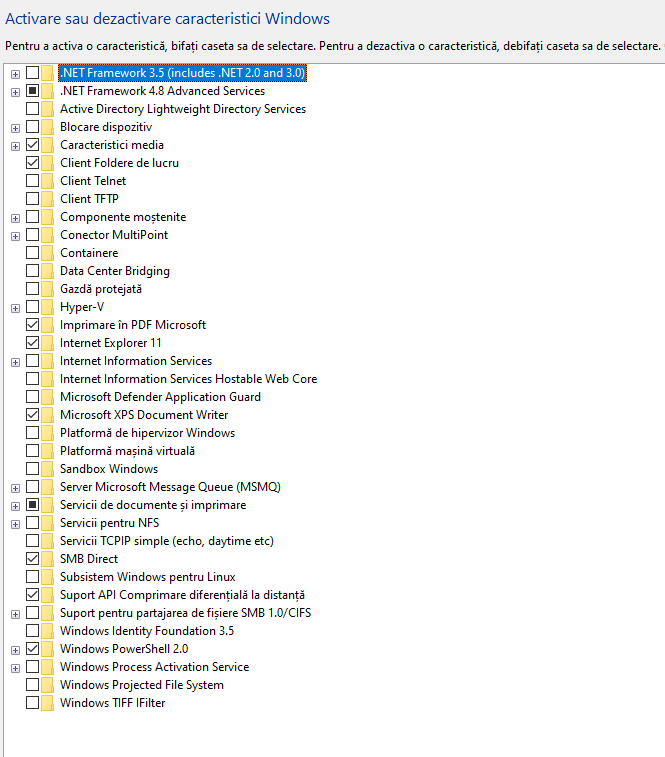Uncheck Microsoft XPS Document Writer checkbox

(32, 415)
